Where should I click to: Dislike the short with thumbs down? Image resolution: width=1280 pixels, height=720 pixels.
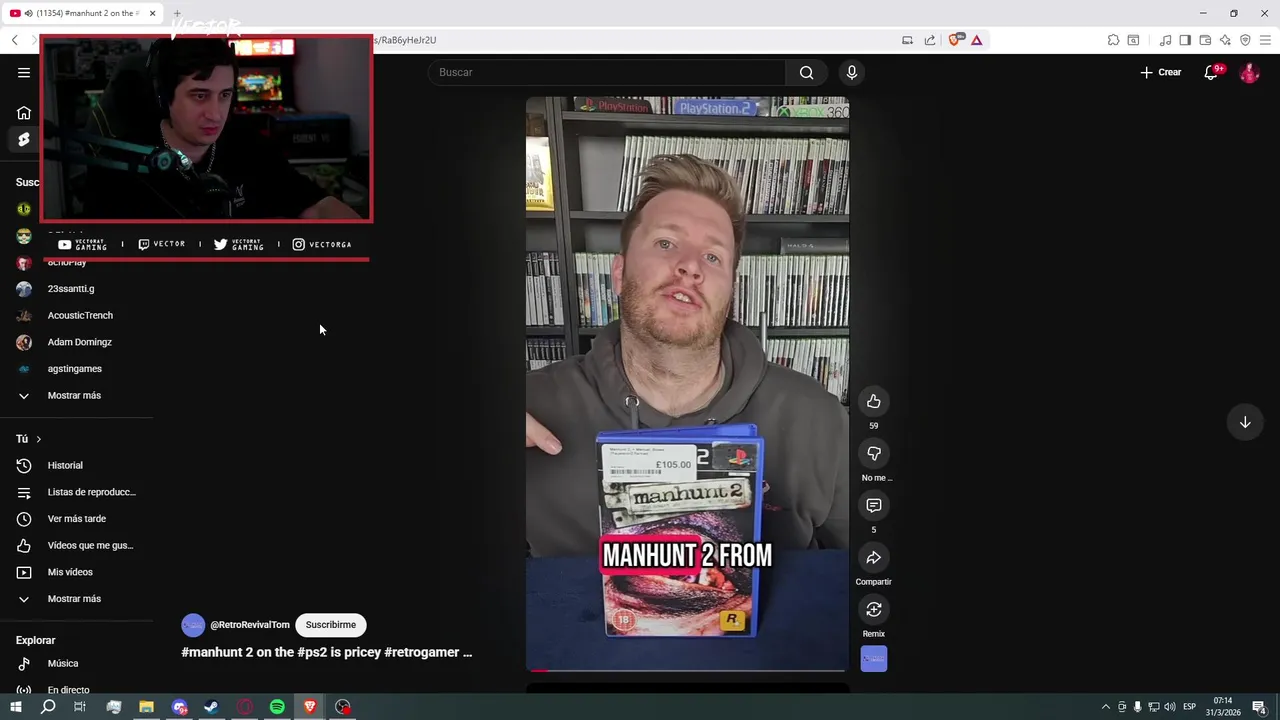point(874,453)
